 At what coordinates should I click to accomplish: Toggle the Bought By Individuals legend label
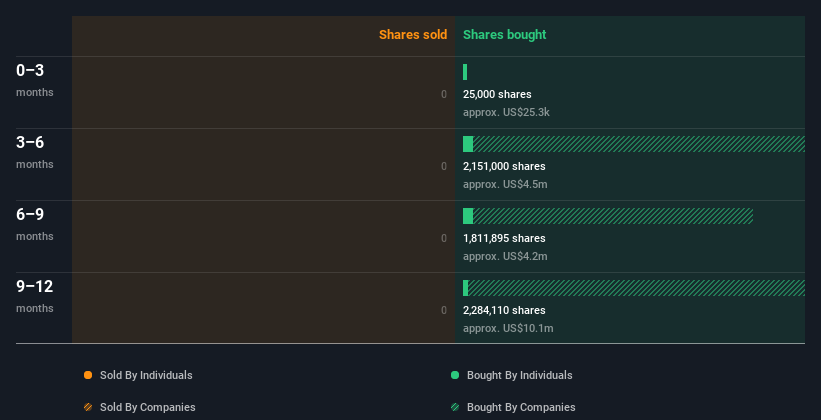(x=519, y=375)
